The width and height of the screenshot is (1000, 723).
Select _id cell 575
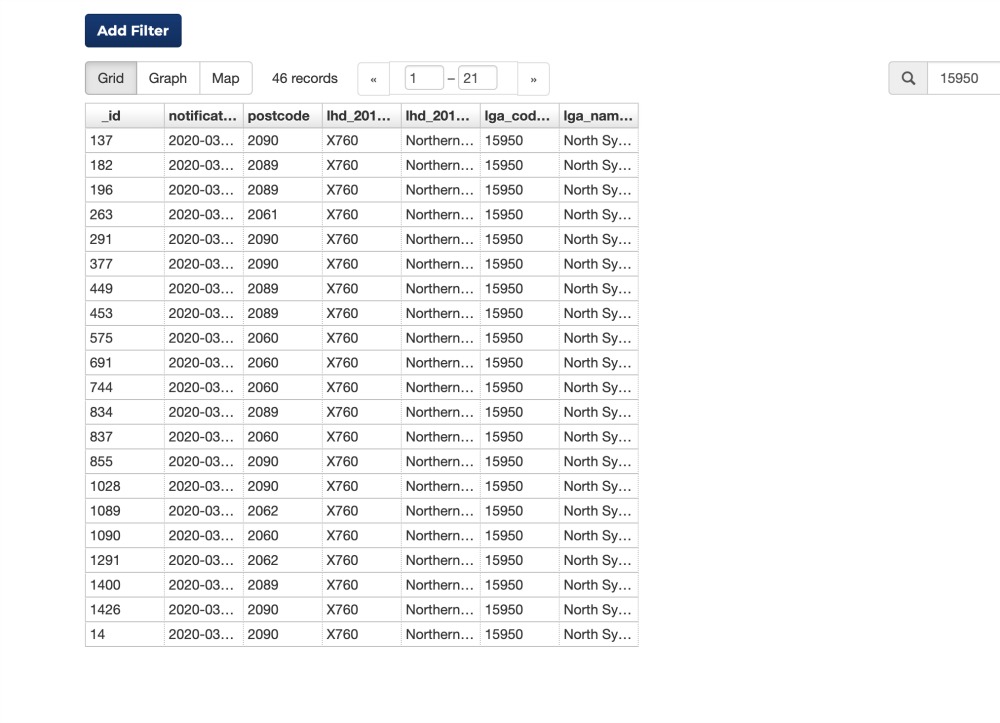pos(124,338)
